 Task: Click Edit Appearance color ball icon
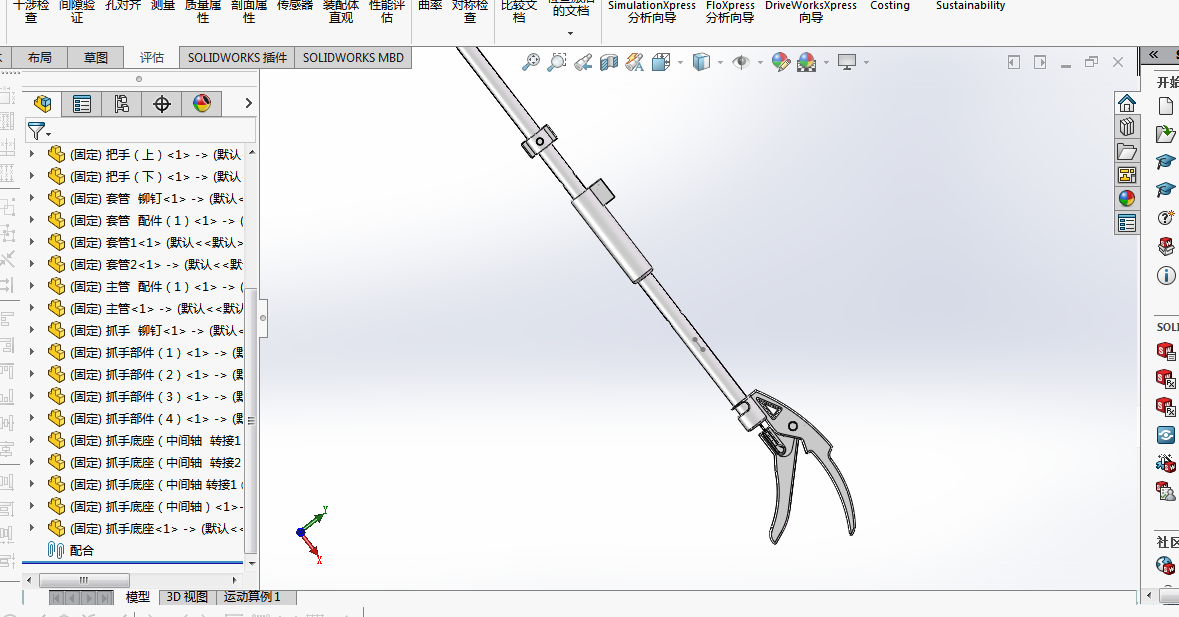(x=781, y=62)
